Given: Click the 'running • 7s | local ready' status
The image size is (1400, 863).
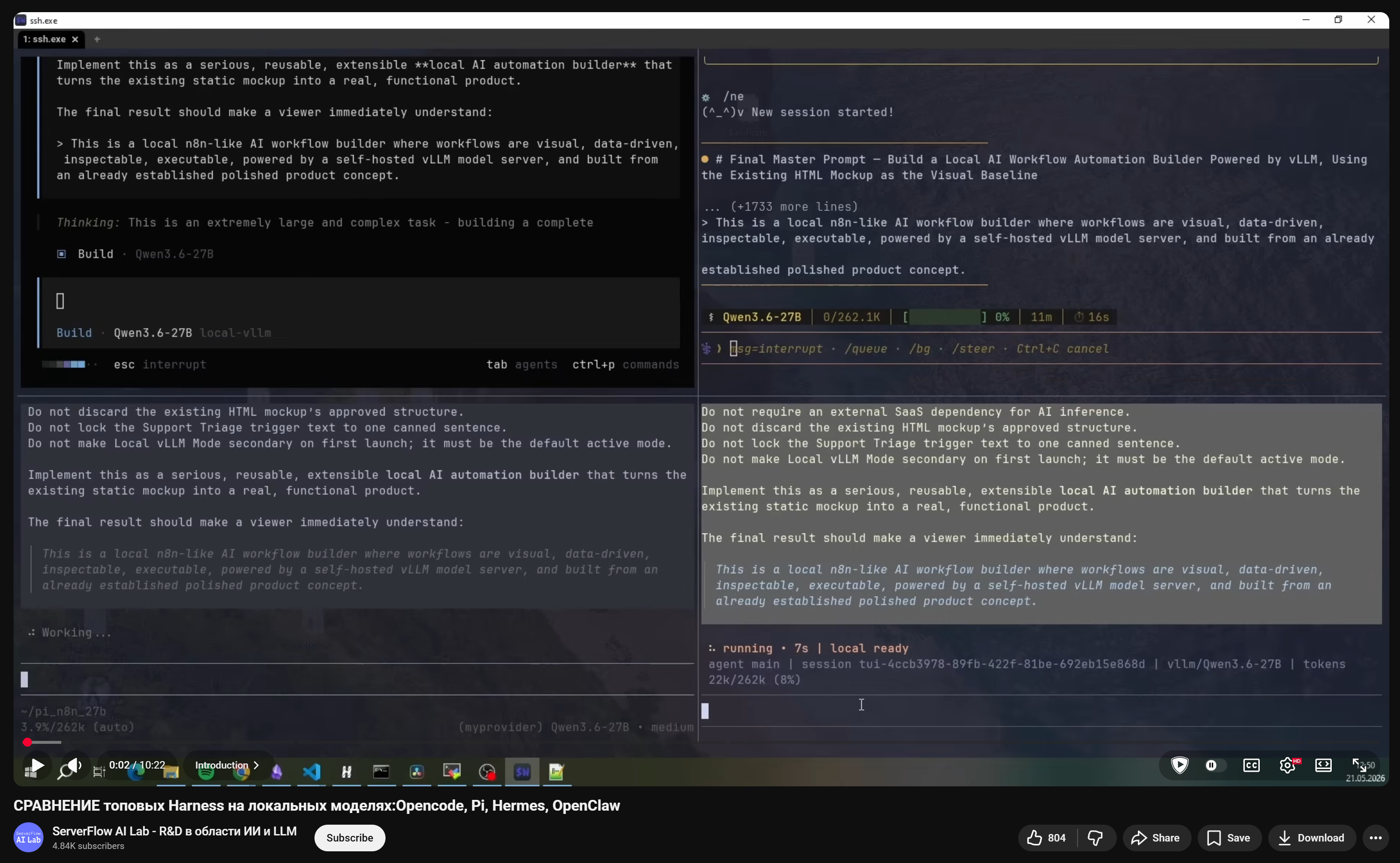Looking at the screenshot, I should 815,648.
